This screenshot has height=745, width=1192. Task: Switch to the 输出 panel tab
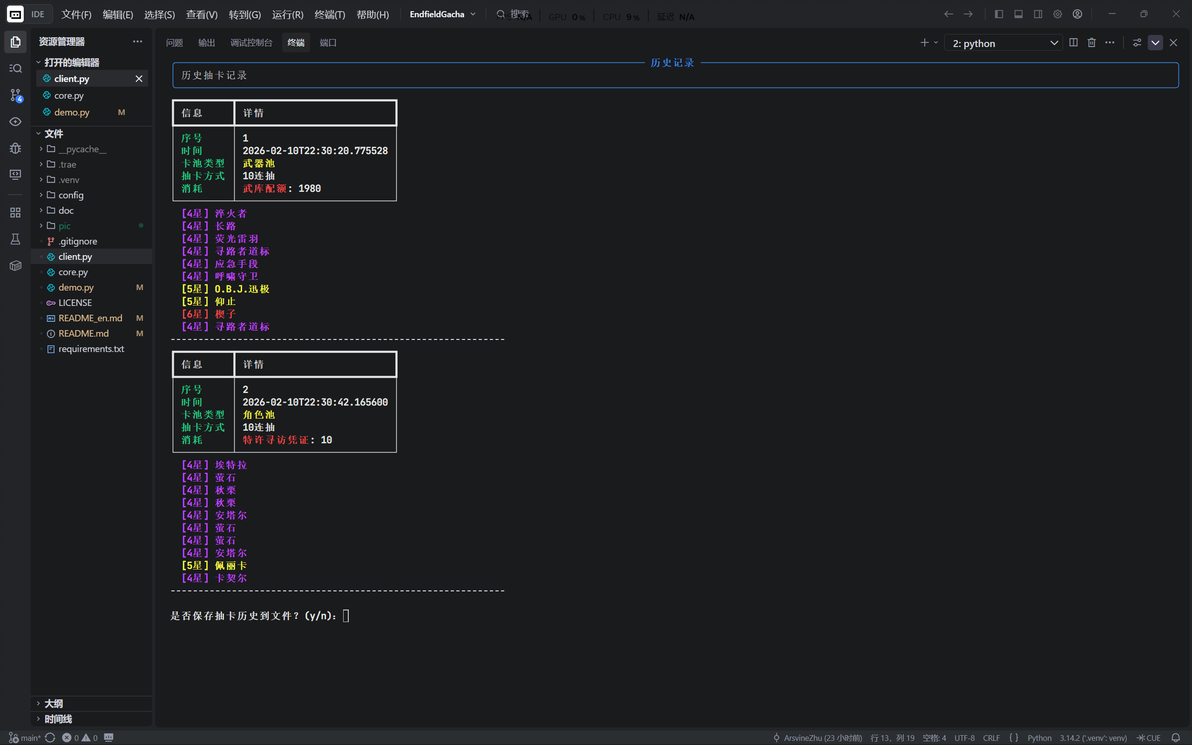coord(207,43)
